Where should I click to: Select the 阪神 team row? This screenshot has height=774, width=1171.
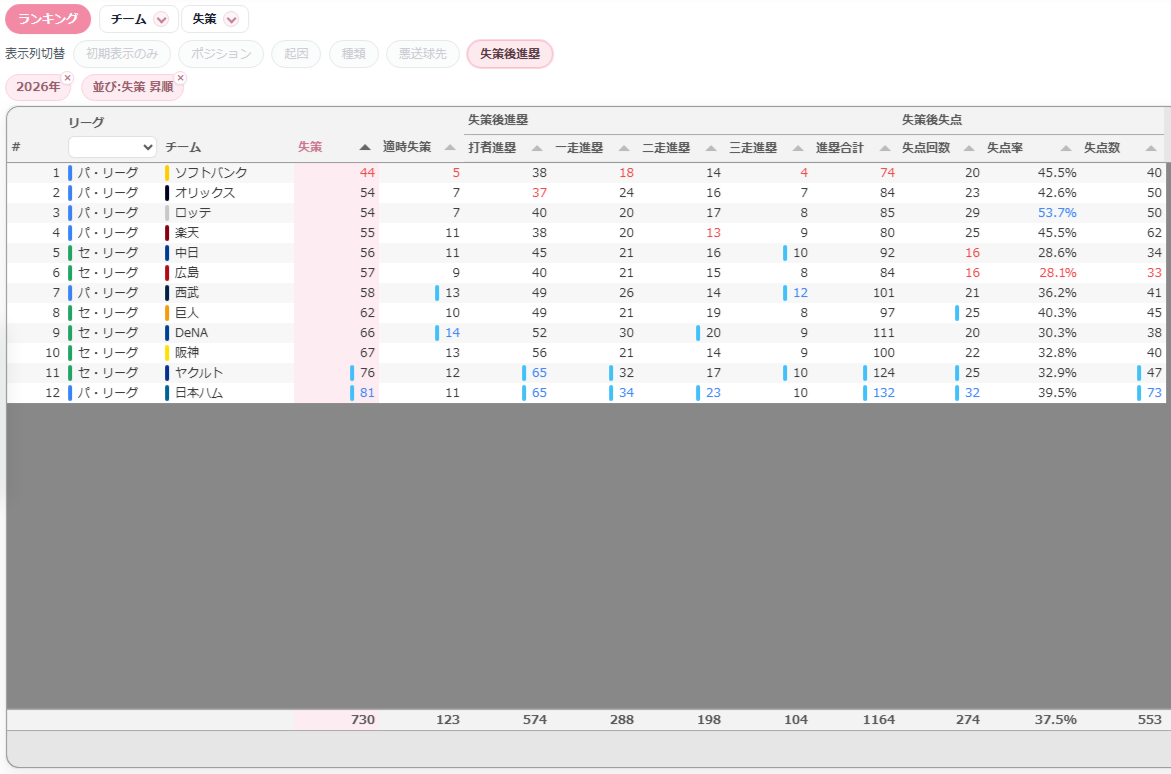585,353
